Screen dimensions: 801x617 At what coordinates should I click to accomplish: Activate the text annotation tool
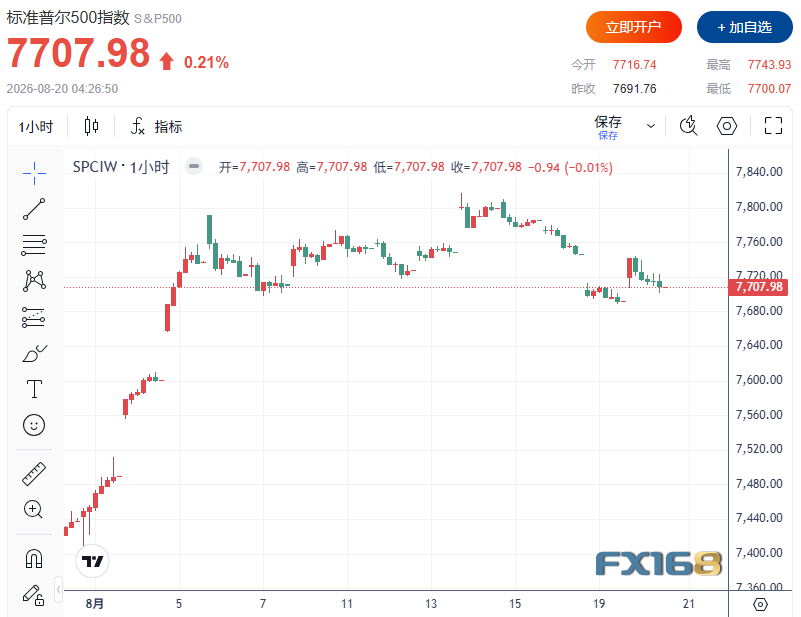[x=34, y=389]
